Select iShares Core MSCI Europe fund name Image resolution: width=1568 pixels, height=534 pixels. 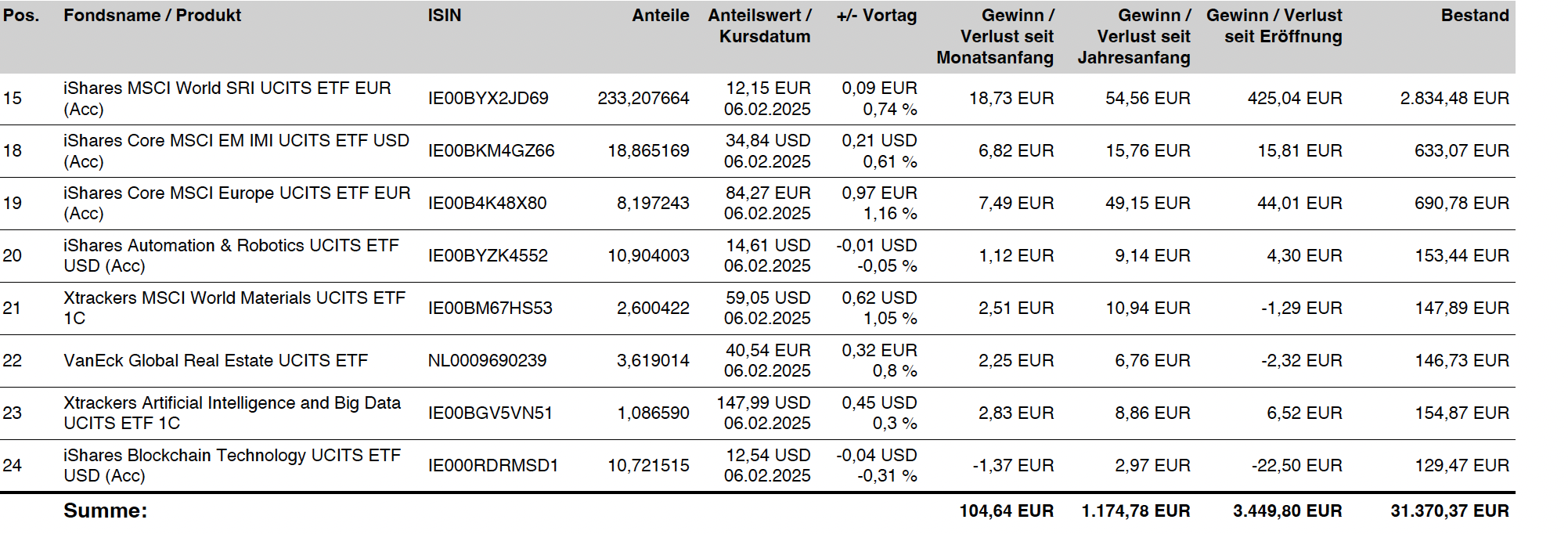tap(236, 203)
